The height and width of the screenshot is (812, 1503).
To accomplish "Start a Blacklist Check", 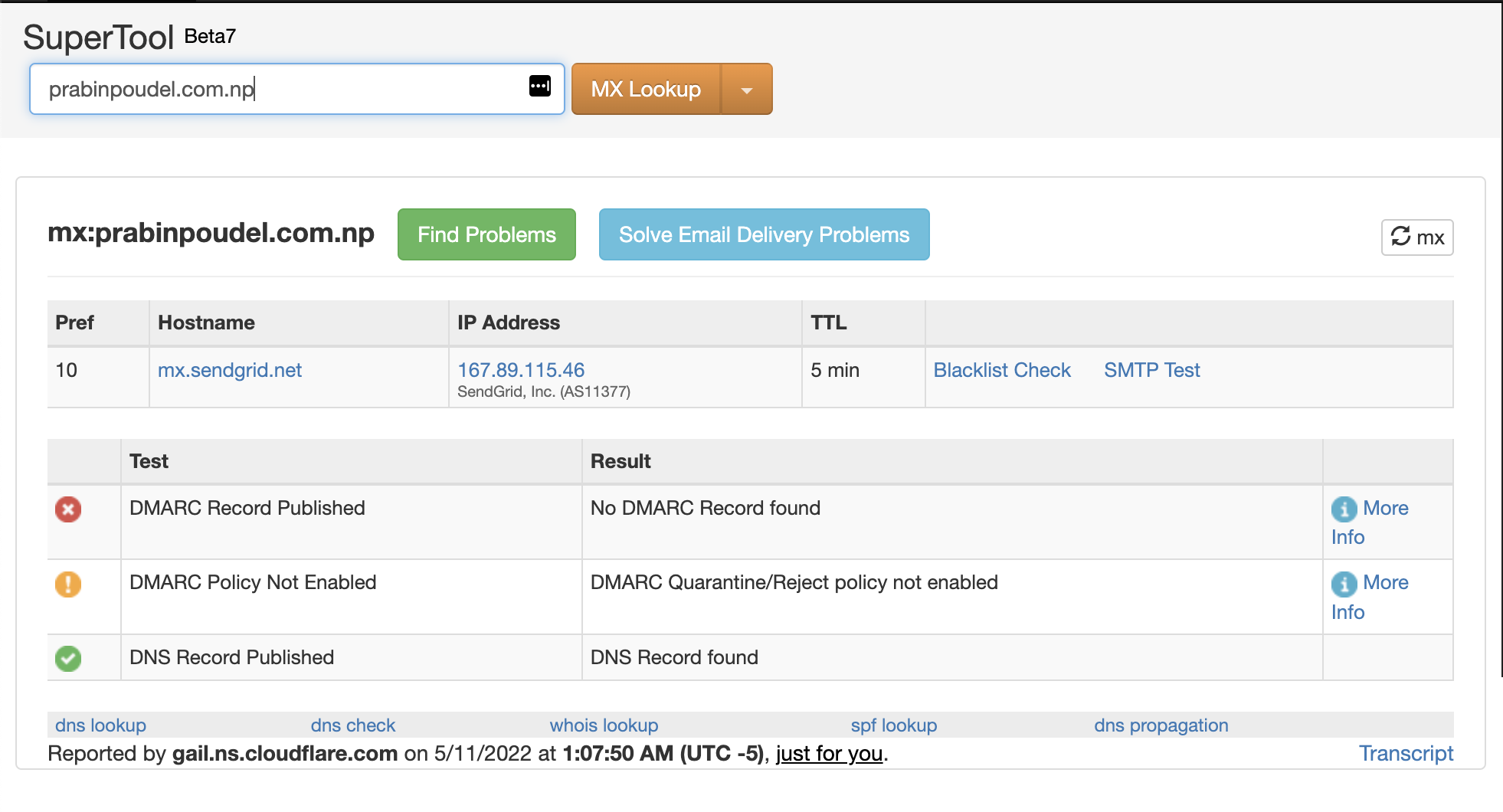I will point(1001,370).
